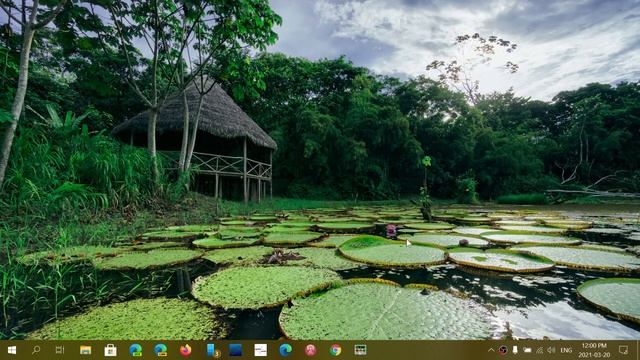Image resolution: width=640 pixels, height=360 pixels.
Task: Click the OBS Studio tray icon
Action: click(503, 350)
